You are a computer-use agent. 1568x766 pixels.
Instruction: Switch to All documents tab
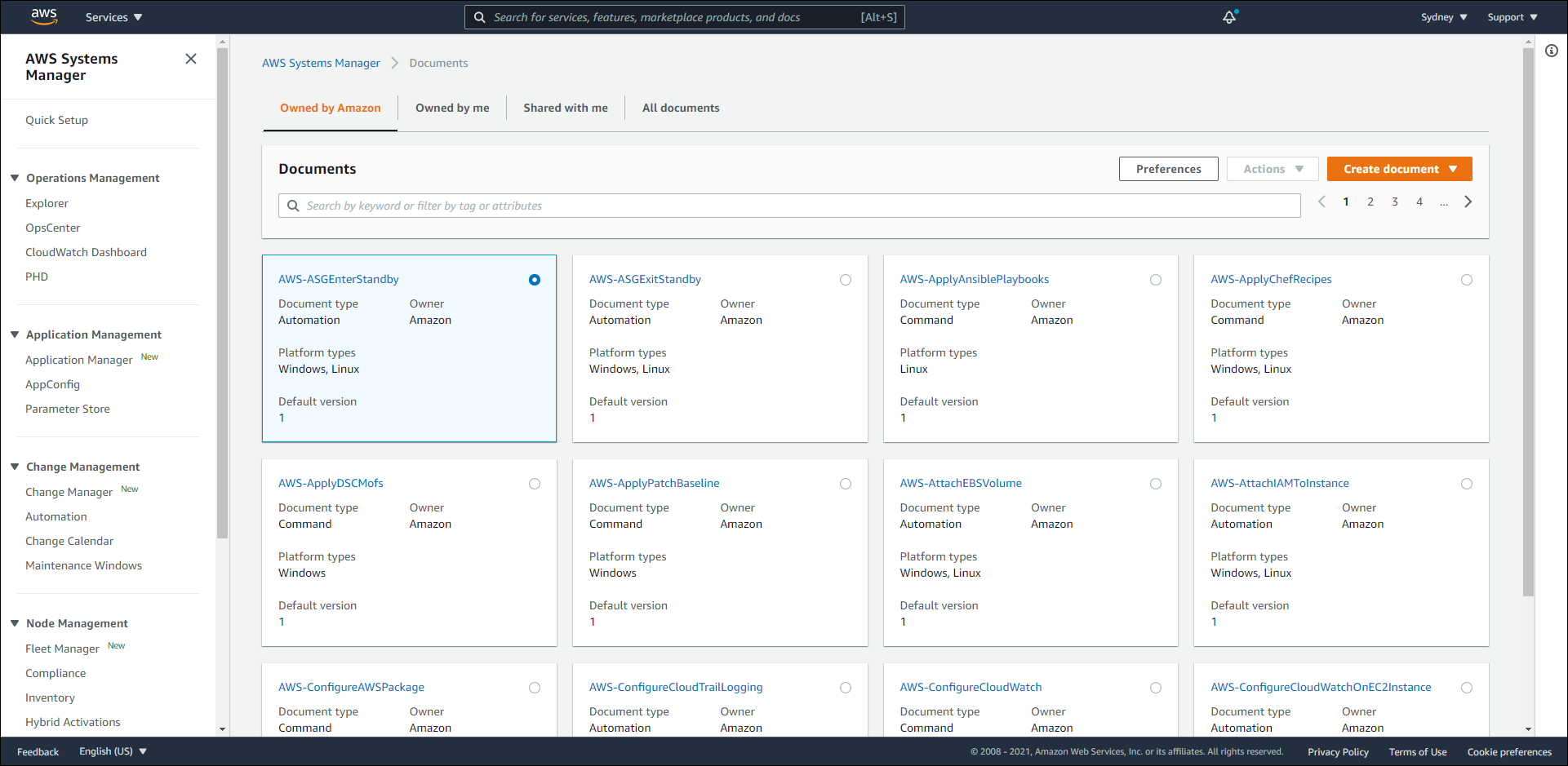[x=681, y=108]
